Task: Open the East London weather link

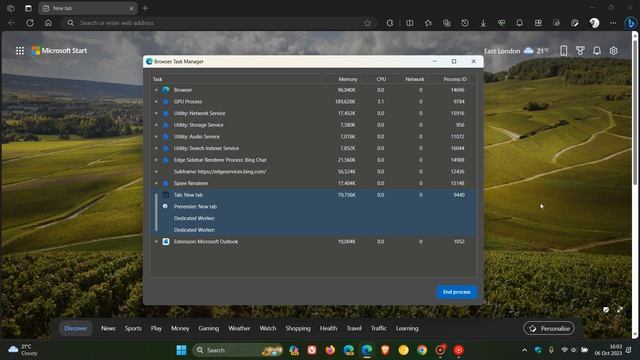Action: click(x=516, y=51)
